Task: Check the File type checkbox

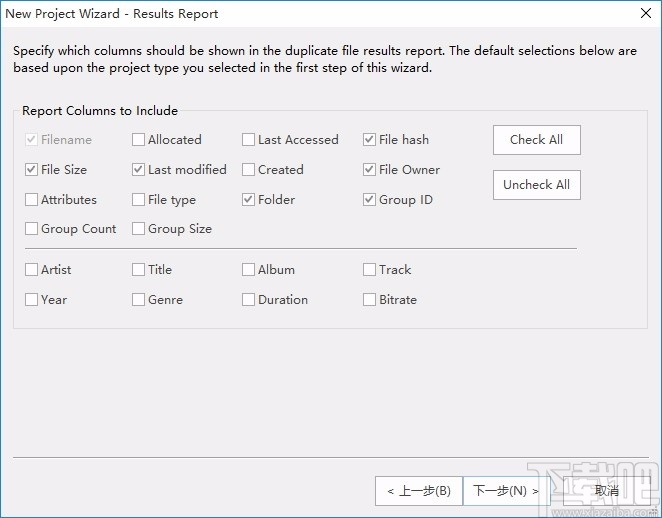Action: click(138, 200)
